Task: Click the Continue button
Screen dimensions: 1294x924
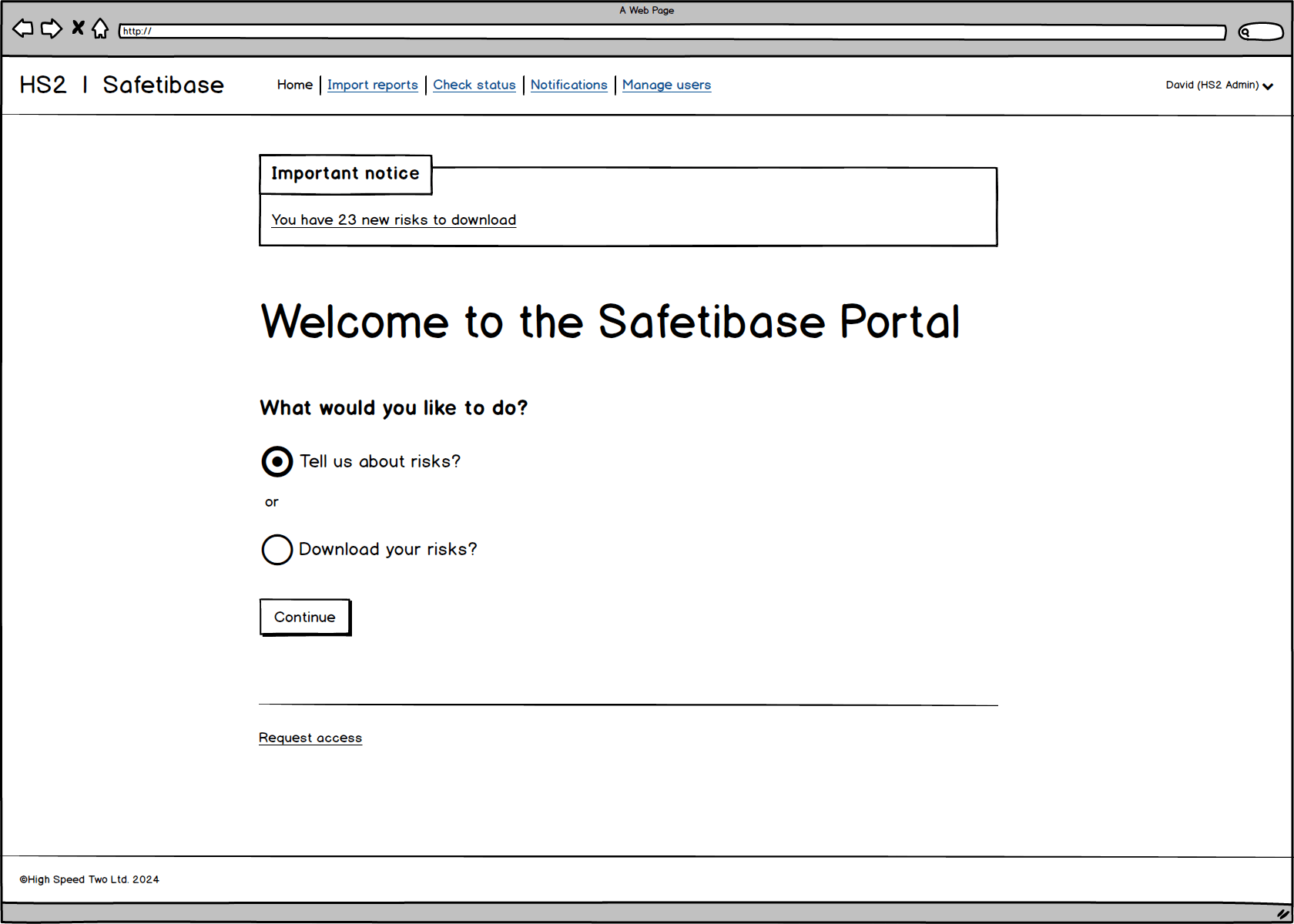Action: point(305,617)
